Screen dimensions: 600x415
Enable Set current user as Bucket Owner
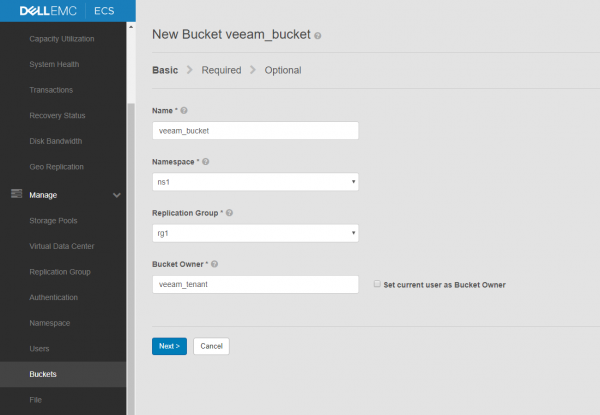point(376,285)
